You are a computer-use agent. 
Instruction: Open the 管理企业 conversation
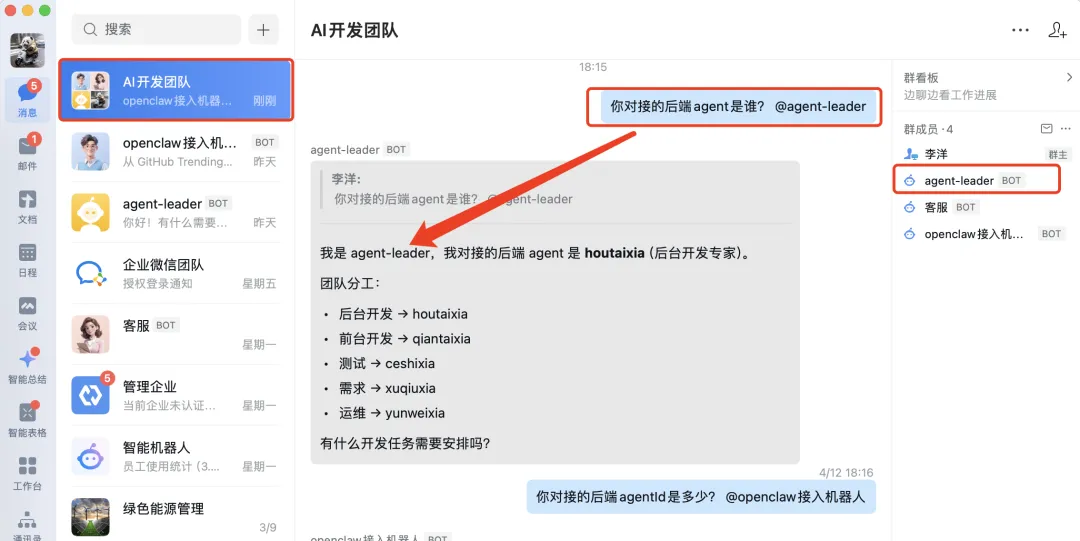point(176,395)
